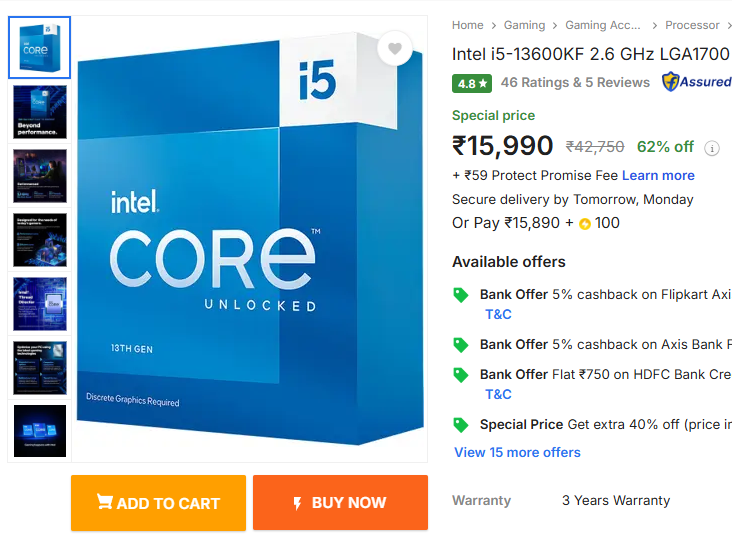The image size is (732, 538).
Task: Click the 4.8 star rating badge
Action: point(472,84)
